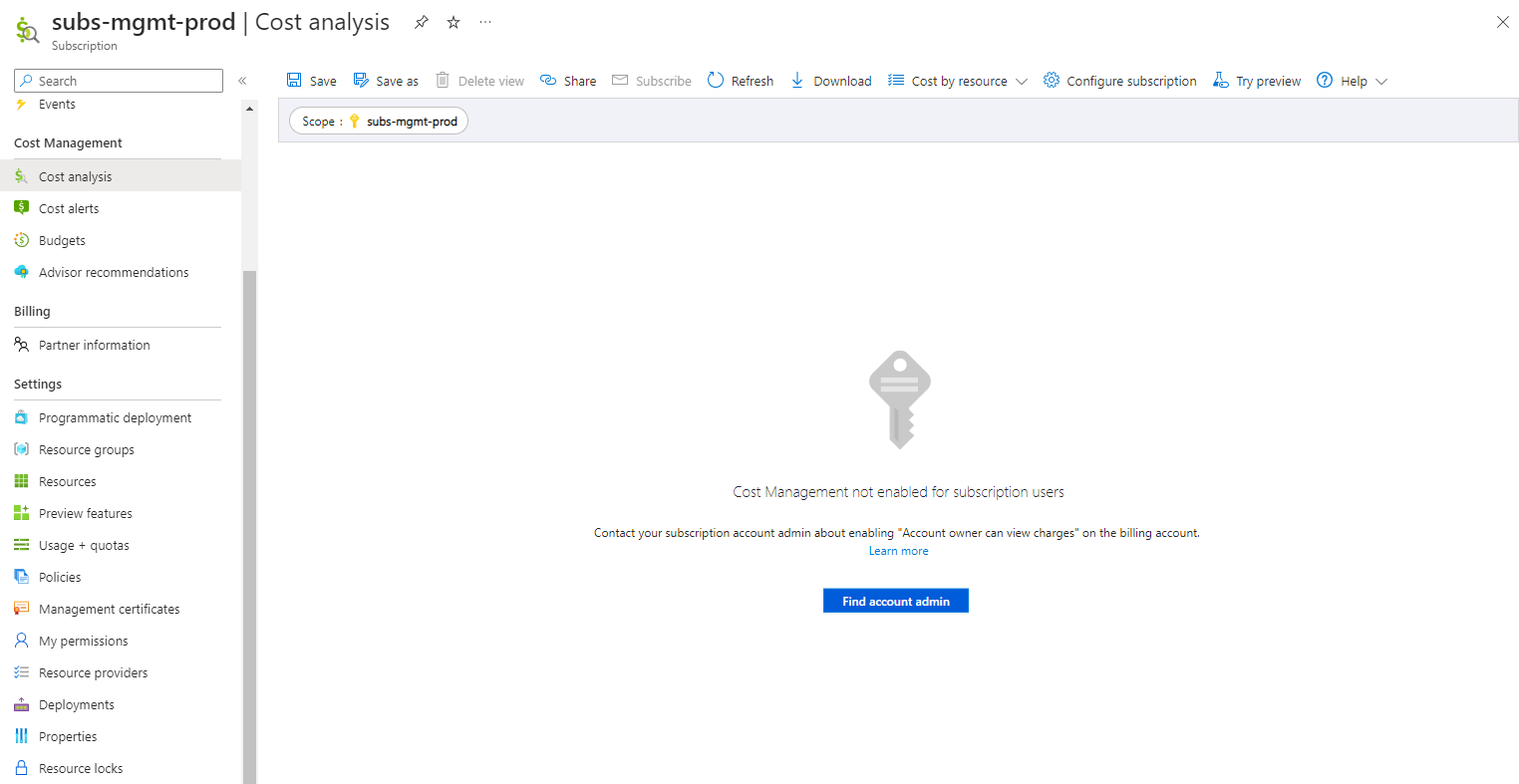Open Budgets in the sidebar

pos(120,240)
